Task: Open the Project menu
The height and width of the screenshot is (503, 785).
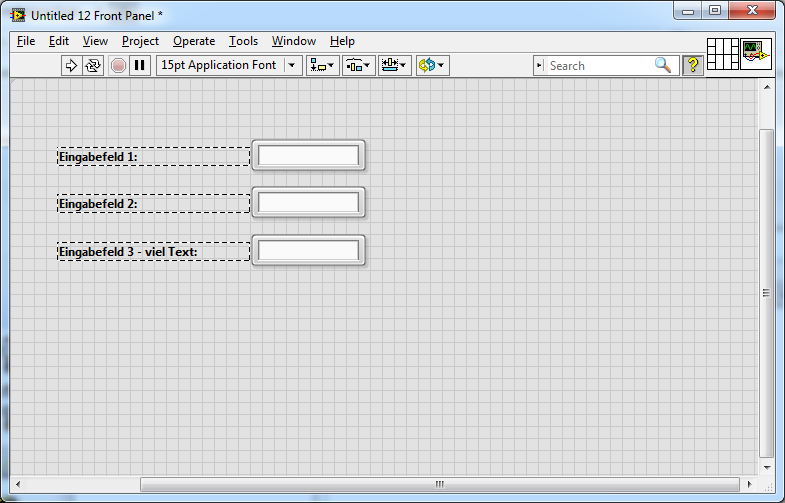Action: tap(140, 41)
